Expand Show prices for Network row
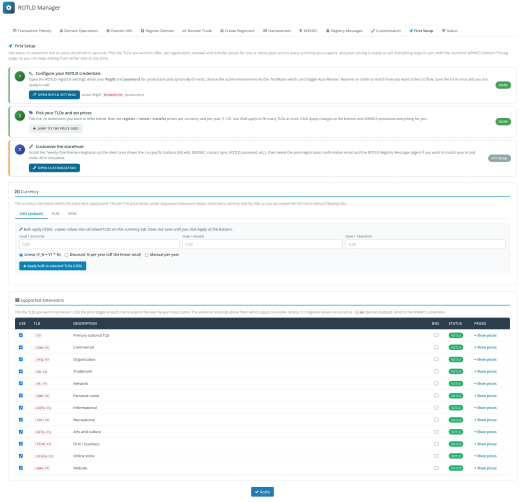 [x=485, y=384]
